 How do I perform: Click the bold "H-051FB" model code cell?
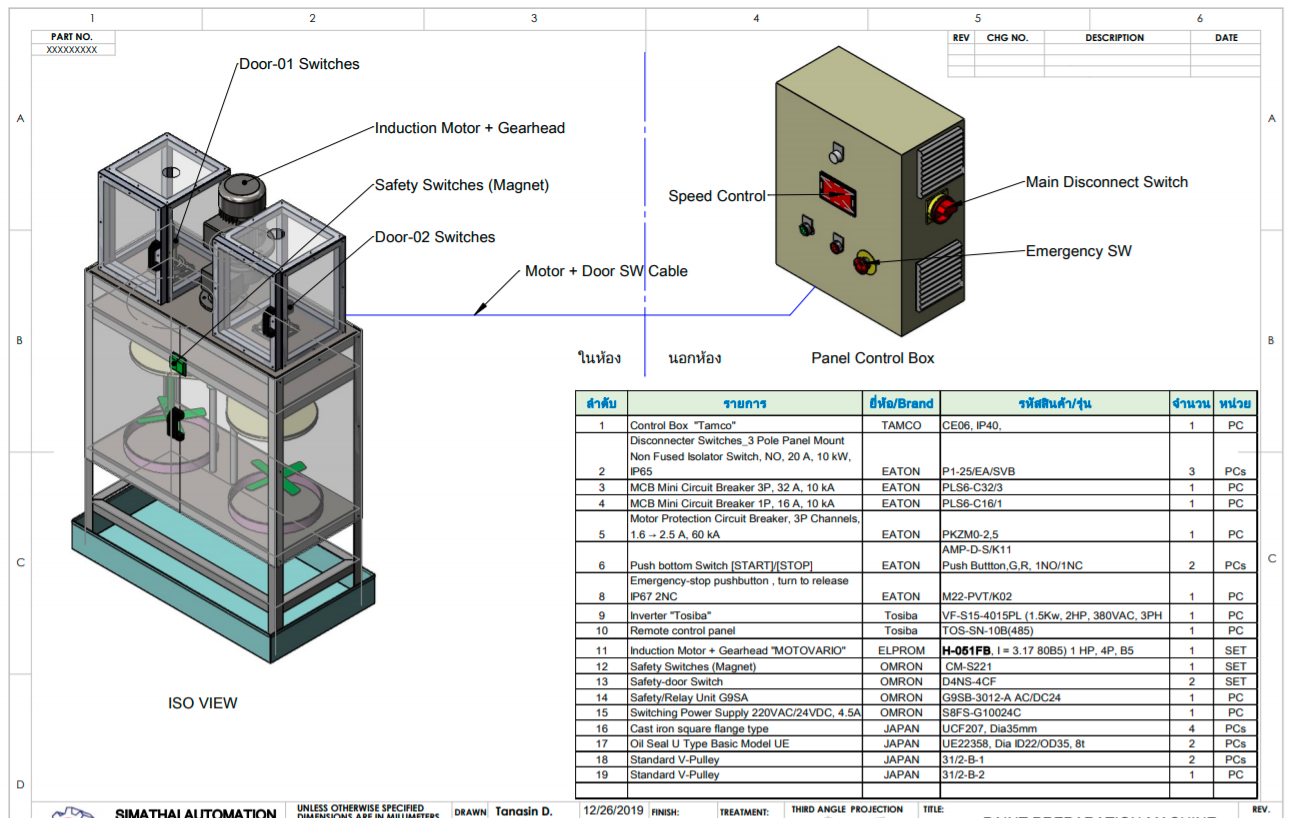point(967,650)
